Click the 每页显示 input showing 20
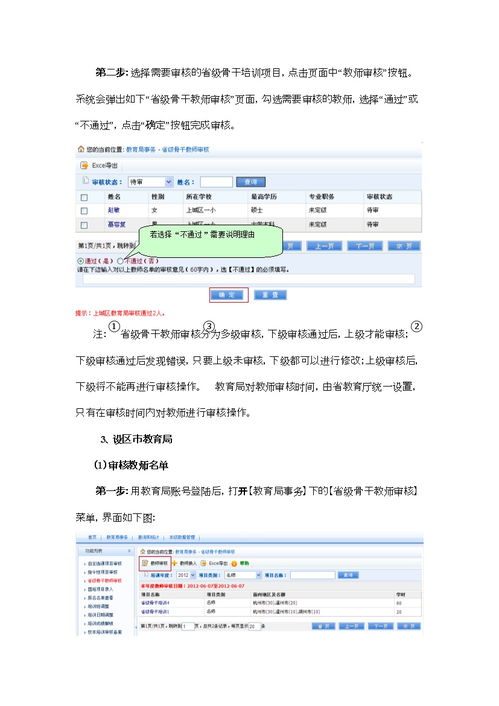 tap(254, 626)
